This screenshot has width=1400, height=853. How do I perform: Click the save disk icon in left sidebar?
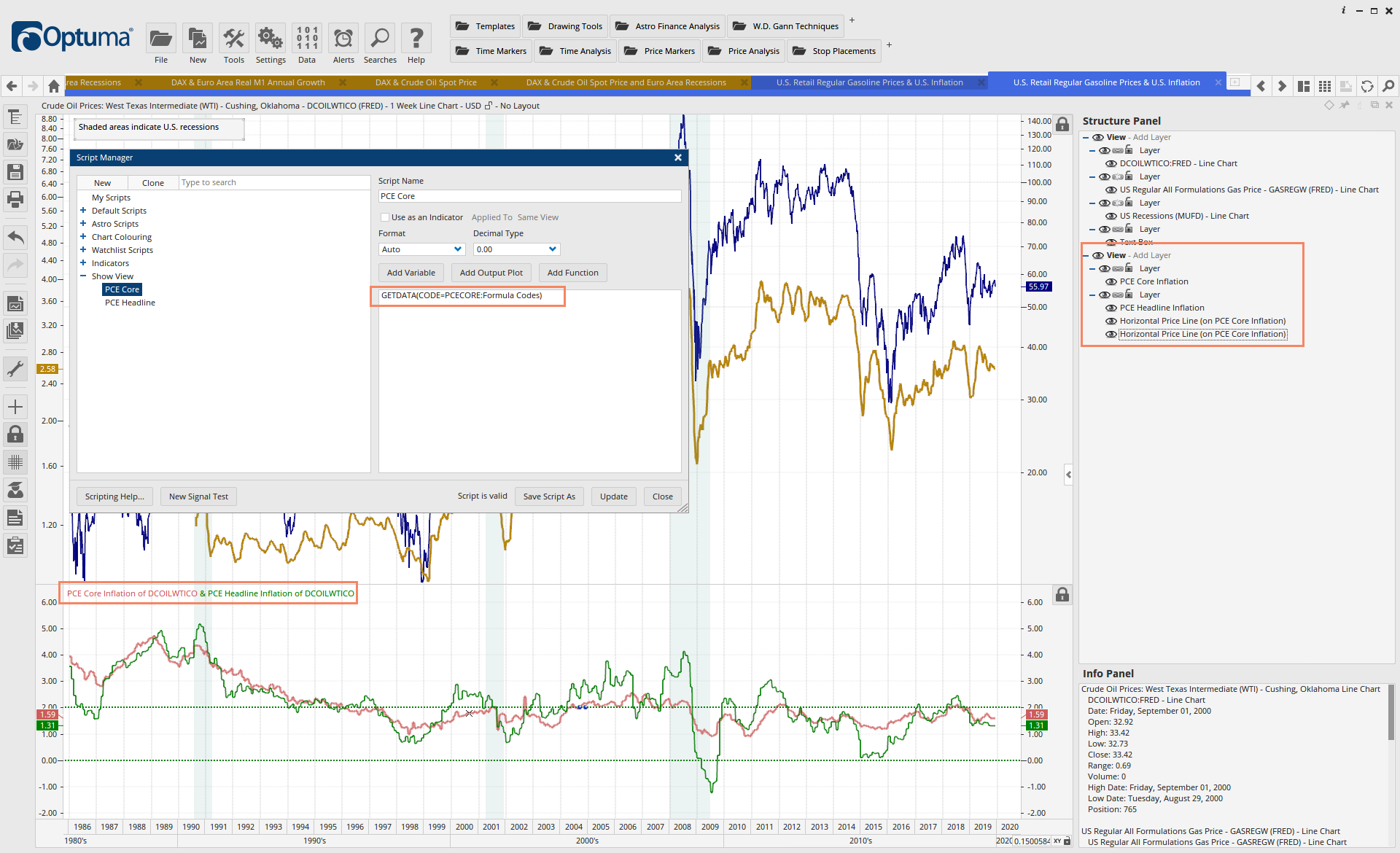coord(15,172)
